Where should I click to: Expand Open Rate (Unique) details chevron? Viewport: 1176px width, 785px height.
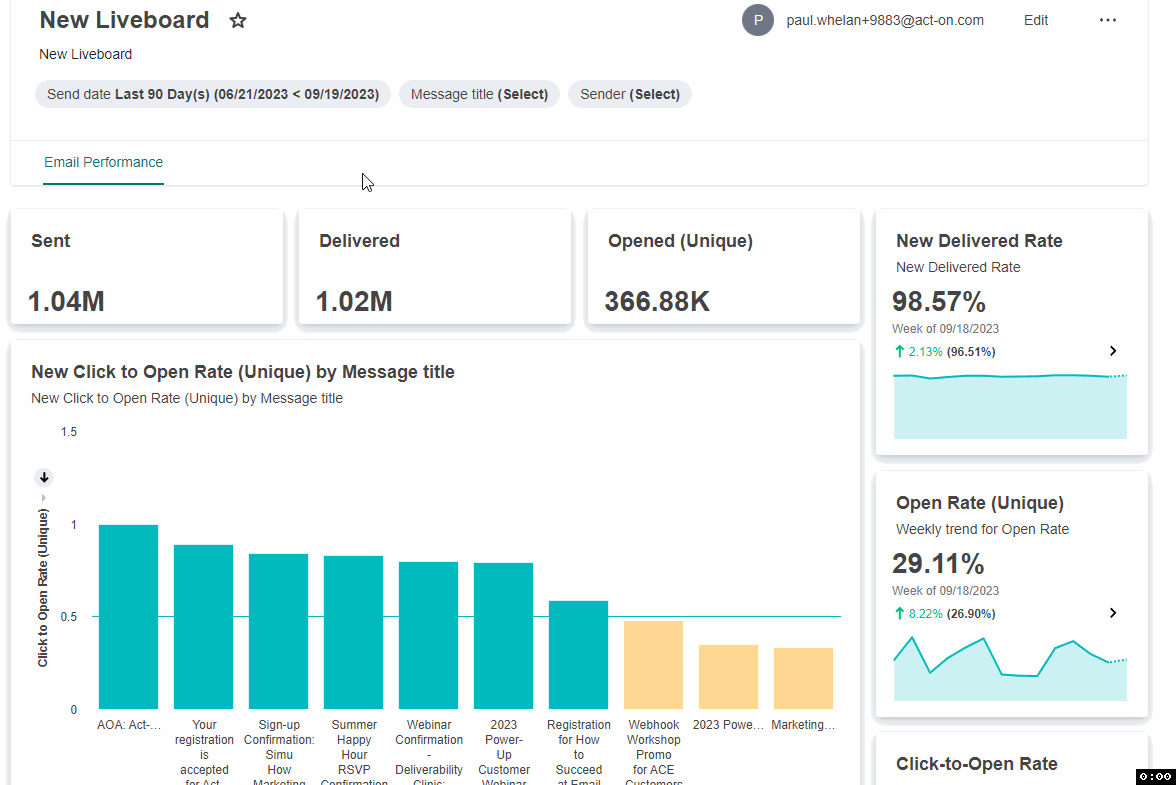(1113, 613)
